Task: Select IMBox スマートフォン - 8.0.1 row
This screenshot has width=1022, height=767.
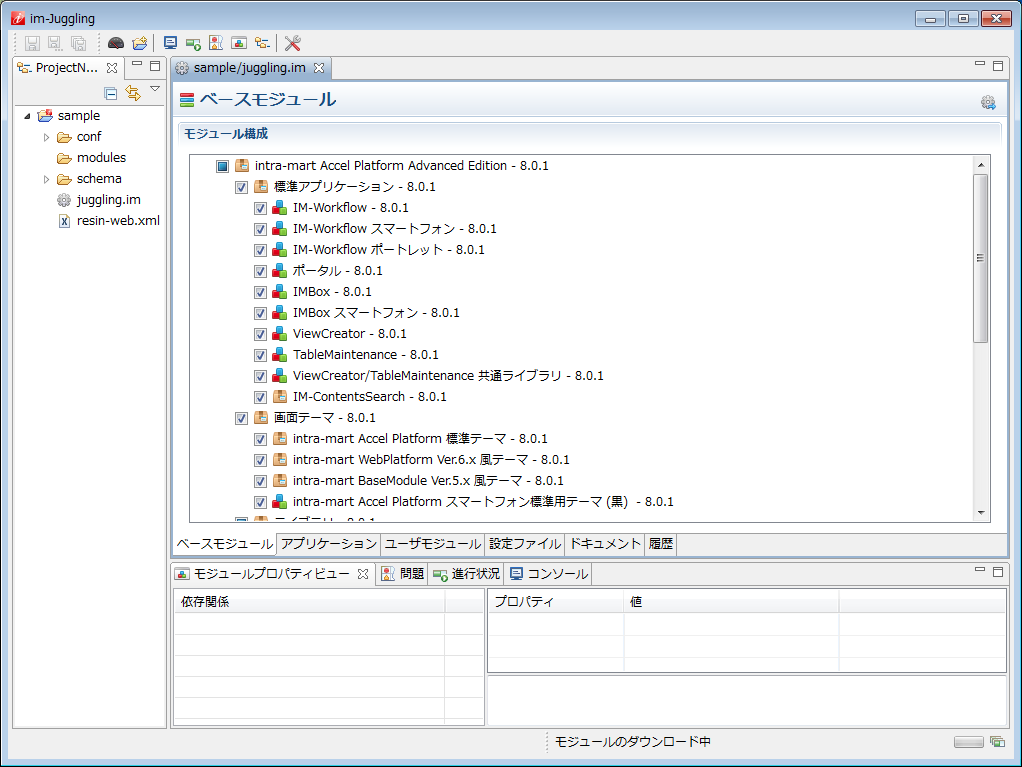Action: point(376,313)
